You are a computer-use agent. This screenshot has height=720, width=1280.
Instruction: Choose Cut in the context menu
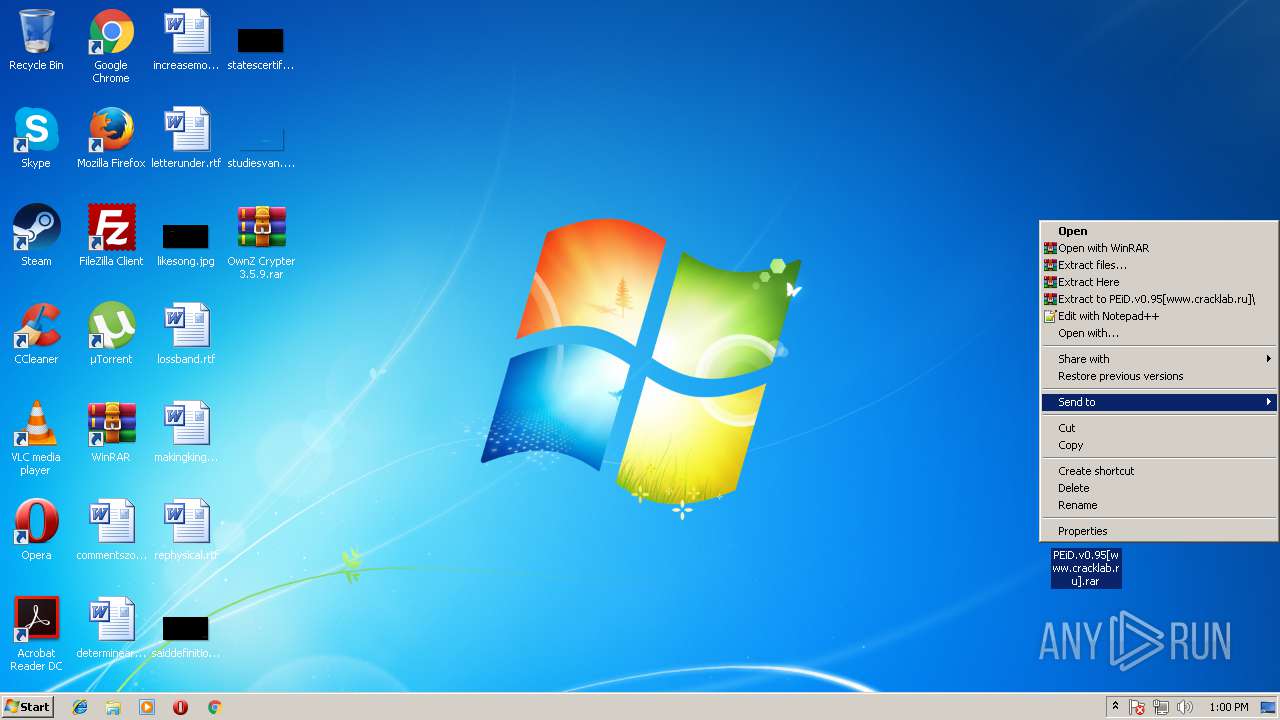pyautogui.click(x=1159, y=428)
